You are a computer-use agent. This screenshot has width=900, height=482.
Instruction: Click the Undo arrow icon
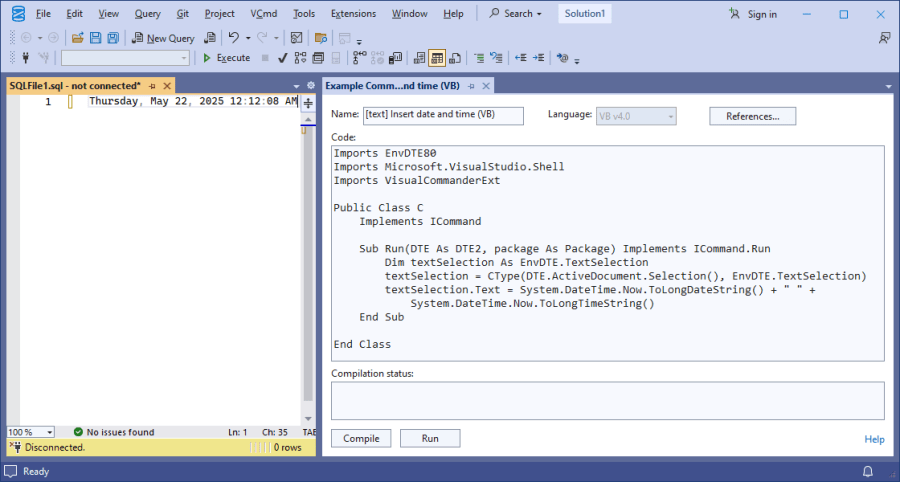coord(233,38)
